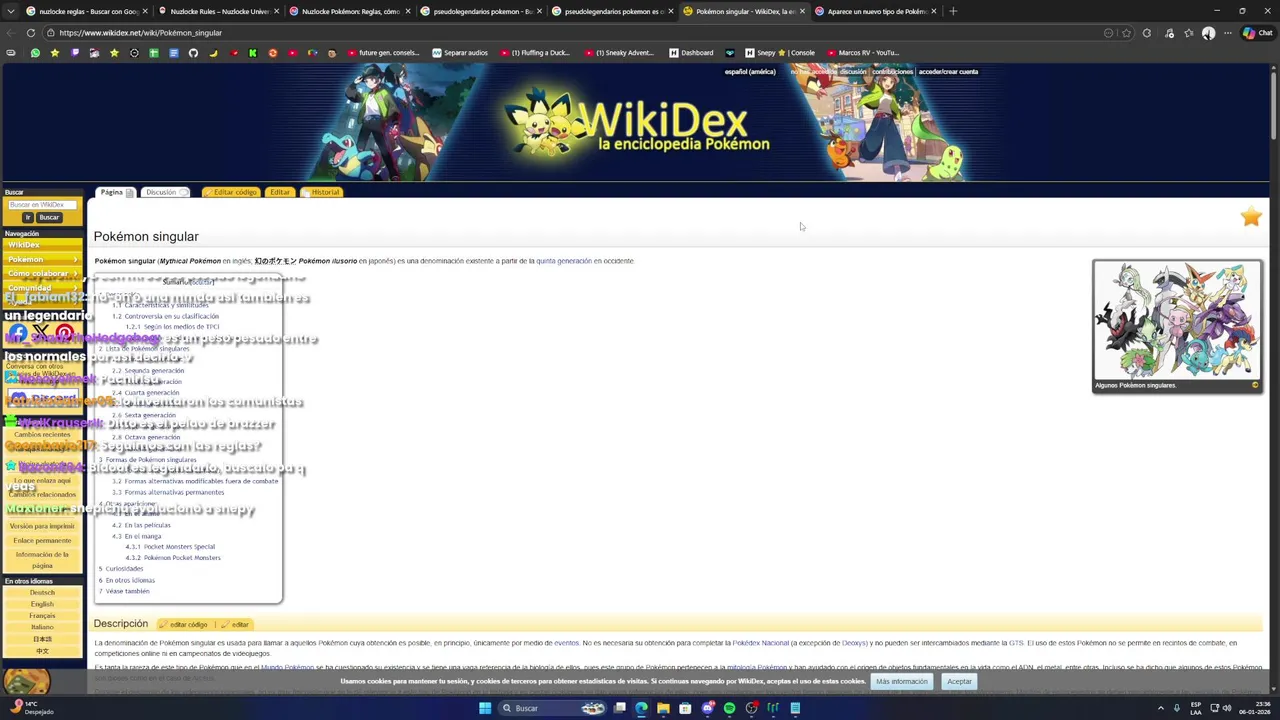Click the 'Ir' search button
Image resolution: width=1280 pixels, height=720 pixels.
pyautogui.click(x=28, y=217)
